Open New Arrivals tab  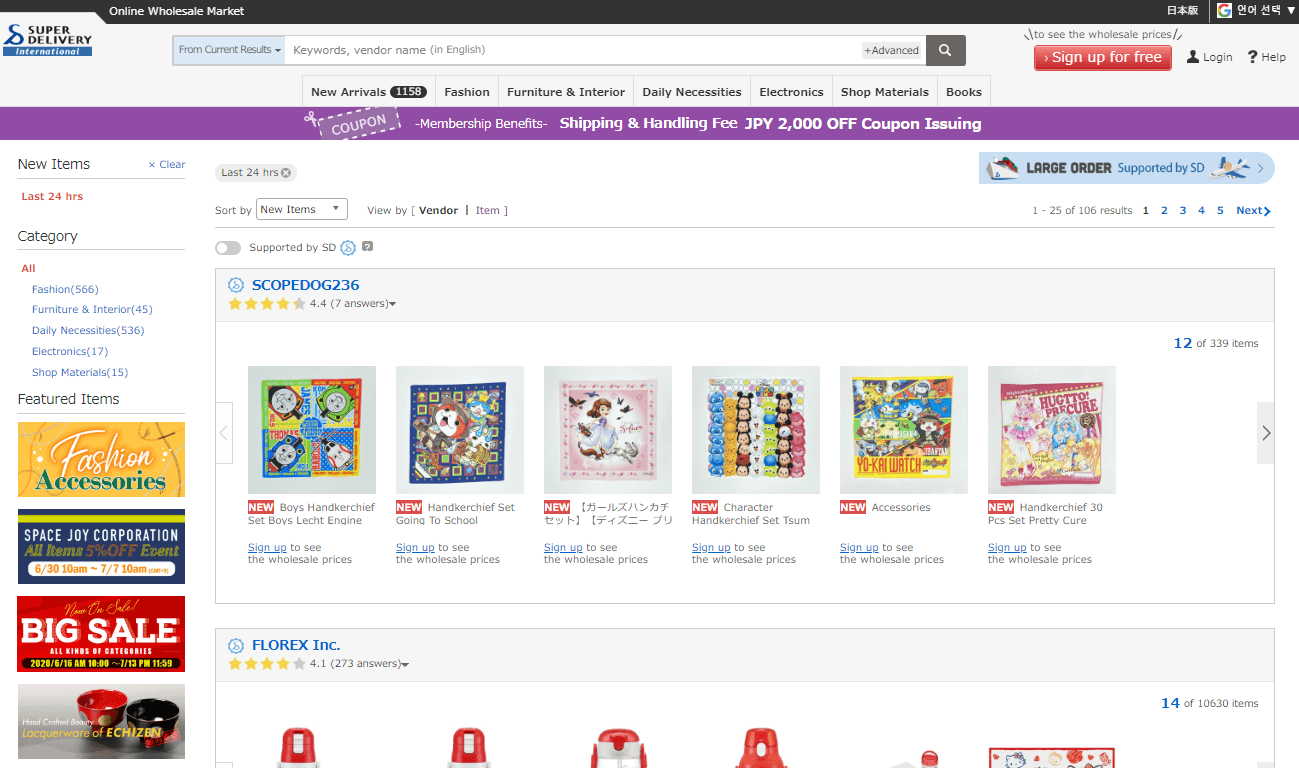(x=369, y=91)
